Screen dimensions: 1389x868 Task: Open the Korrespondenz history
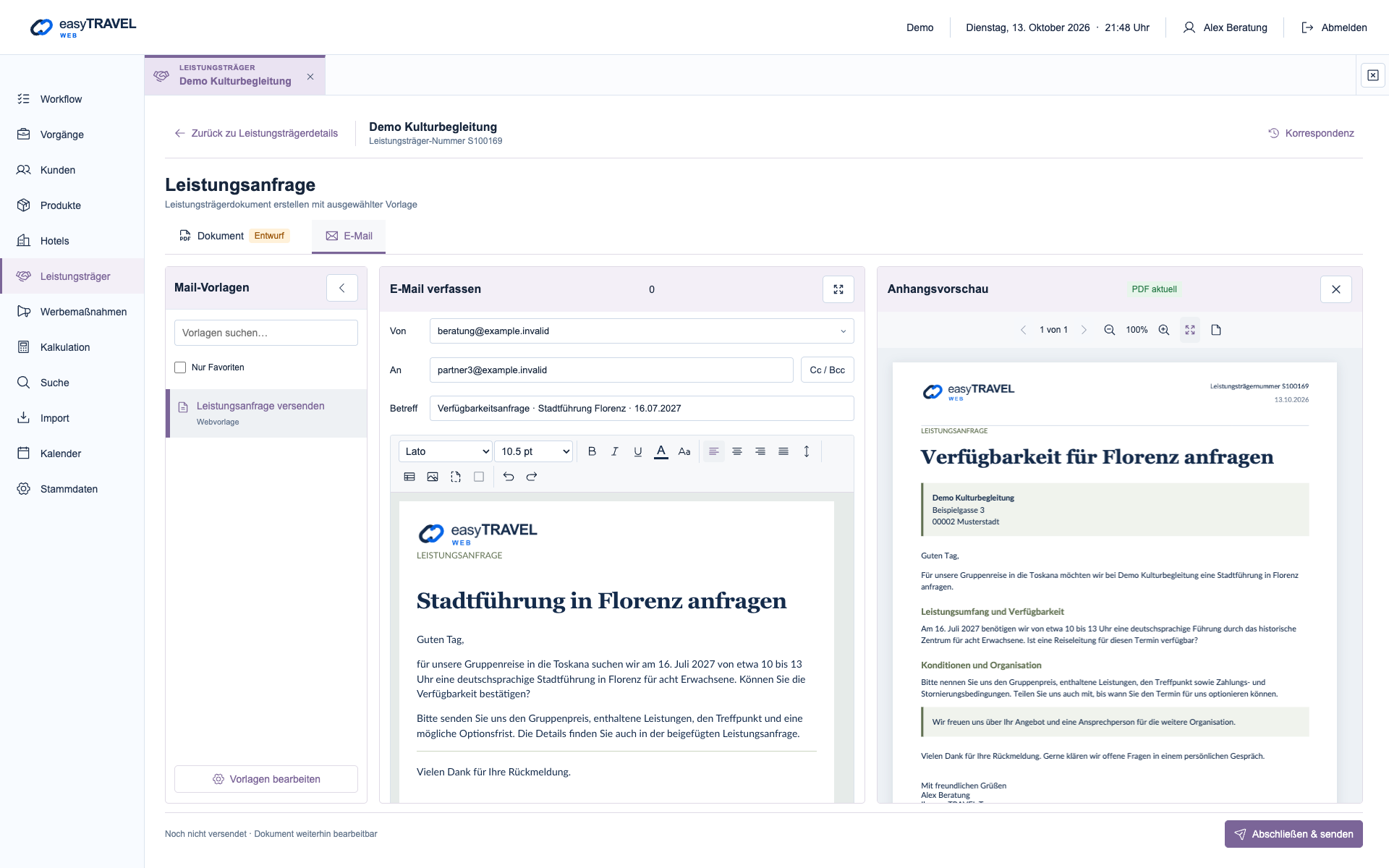click(x=1311, y=133)
